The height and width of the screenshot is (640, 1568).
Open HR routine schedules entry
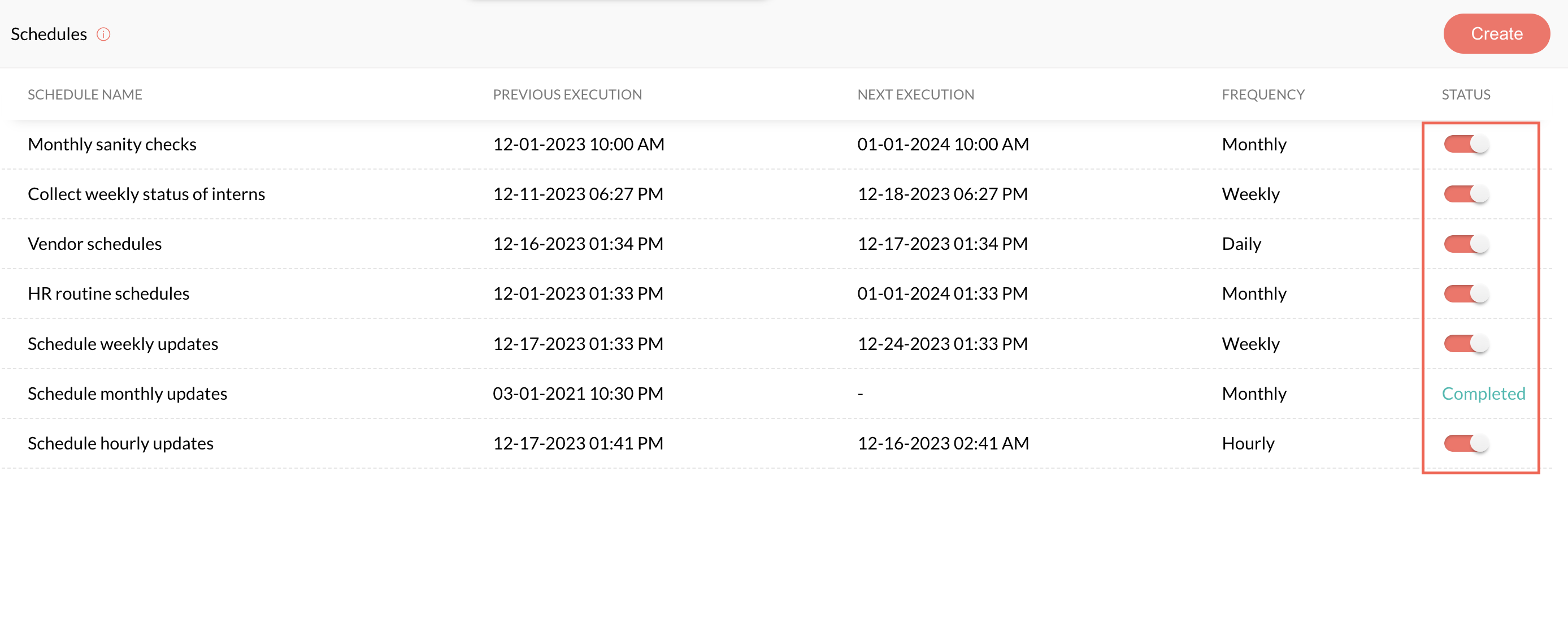coord(108,294)
